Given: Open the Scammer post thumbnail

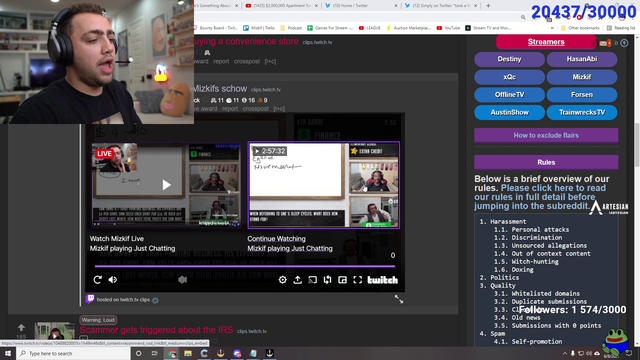Looking at the screenshot, I should [x=55, y=331].
